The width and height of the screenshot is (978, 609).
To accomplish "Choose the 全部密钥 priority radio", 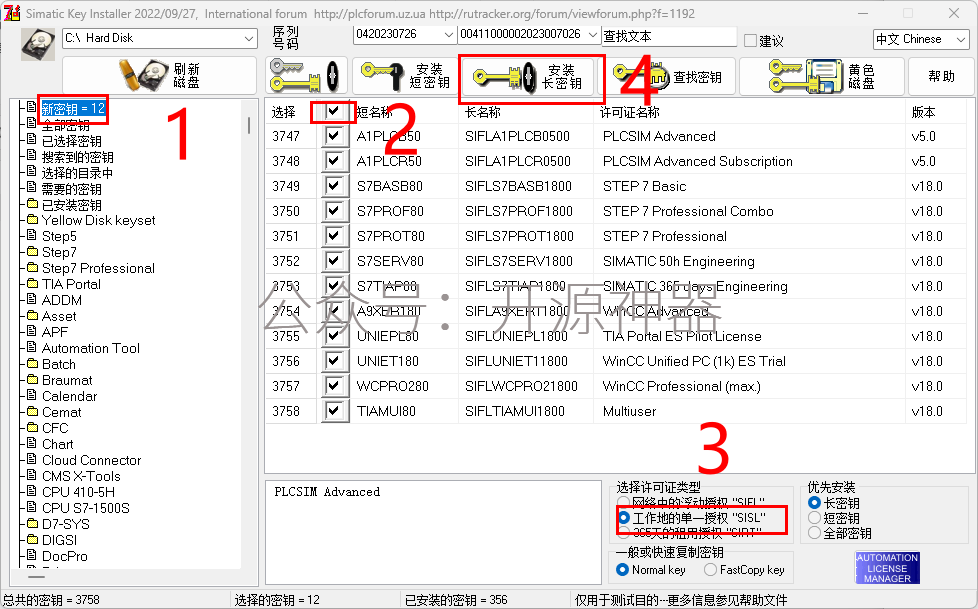I will (814, 533).
